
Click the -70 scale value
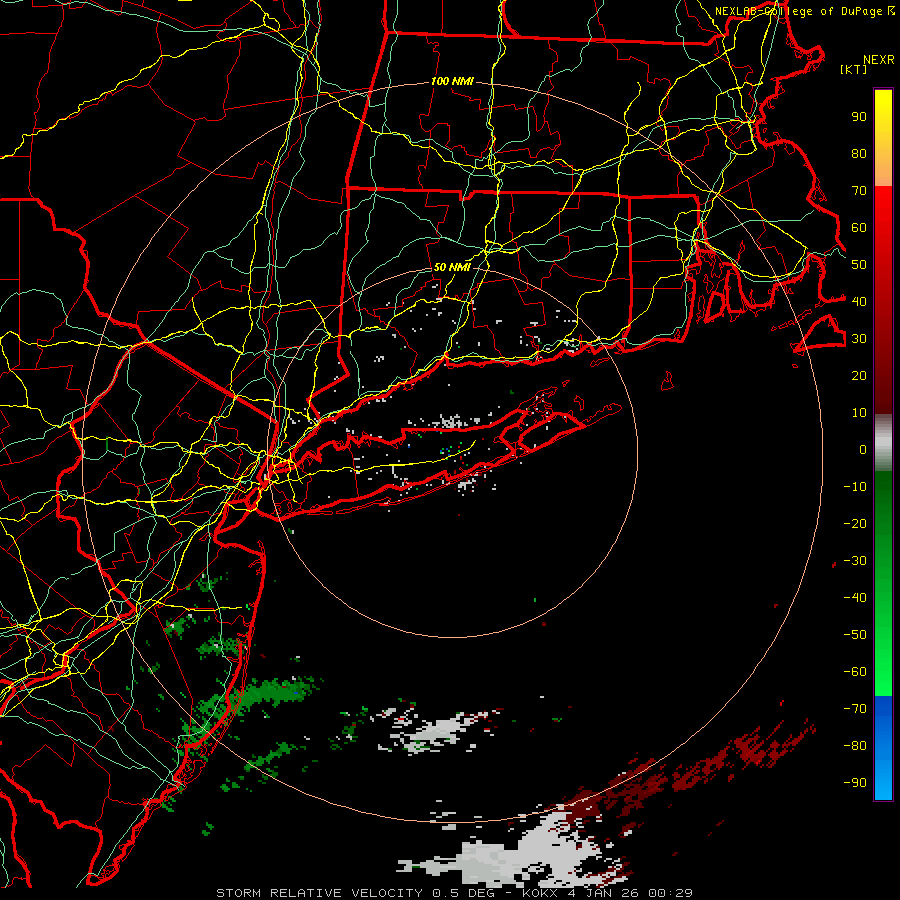click(855, 709)
